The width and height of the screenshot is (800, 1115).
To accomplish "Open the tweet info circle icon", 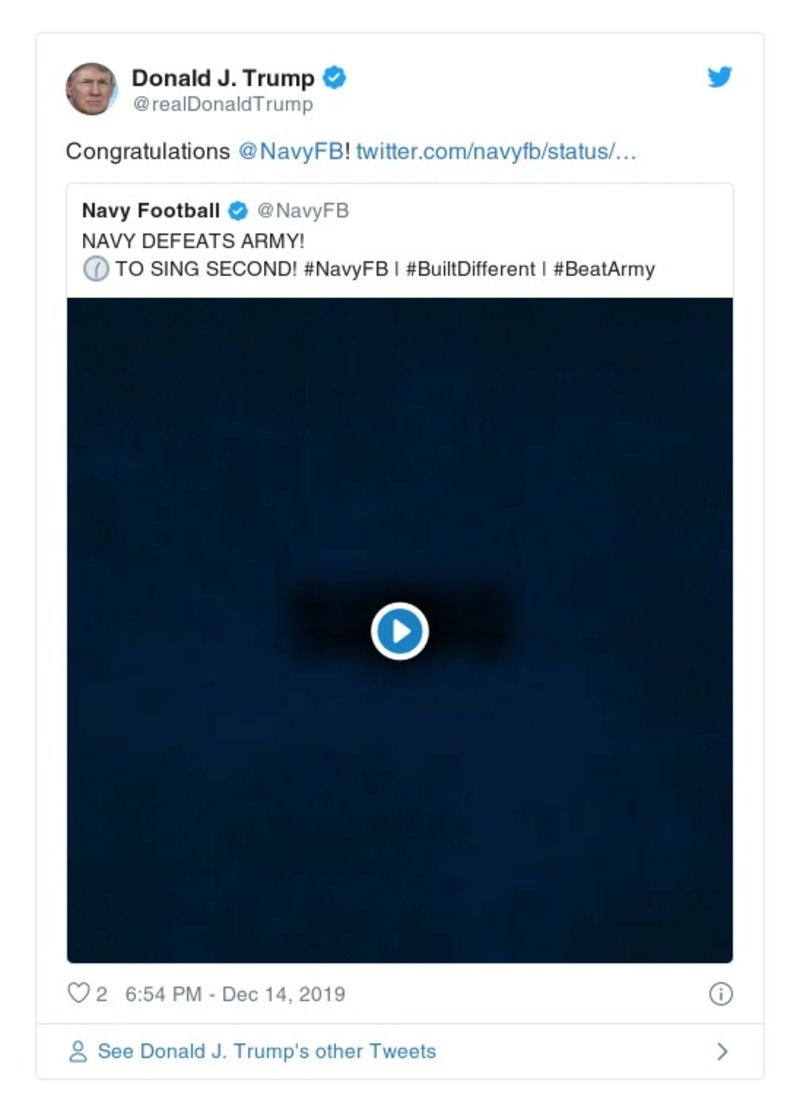I will [720, 993].
